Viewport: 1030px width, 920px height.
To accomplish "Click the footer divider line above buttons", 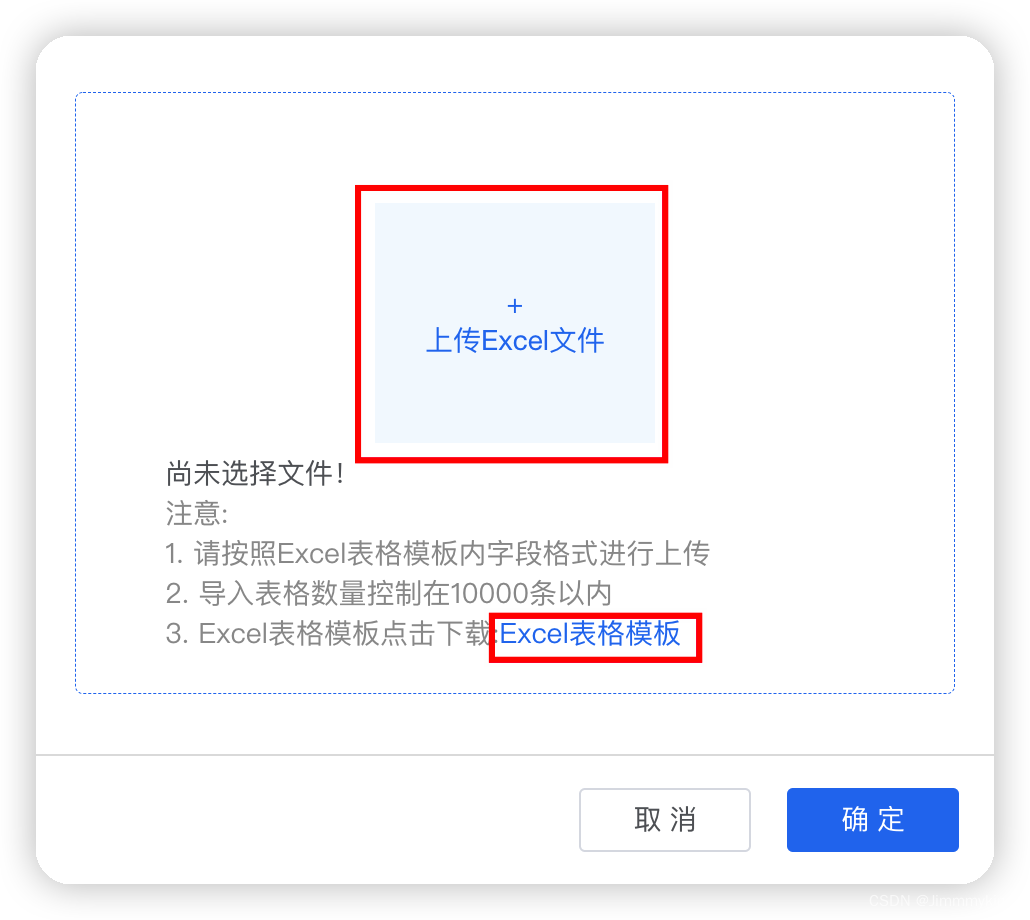I will coord(515,755).
